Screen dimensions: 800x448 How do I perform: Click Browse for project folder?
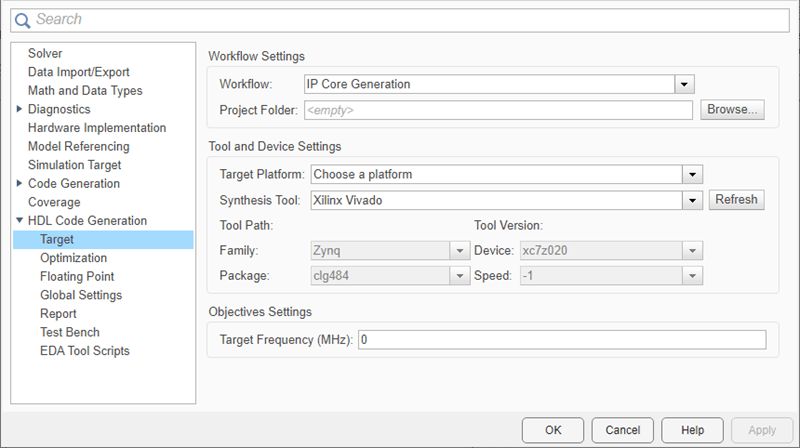733,110
